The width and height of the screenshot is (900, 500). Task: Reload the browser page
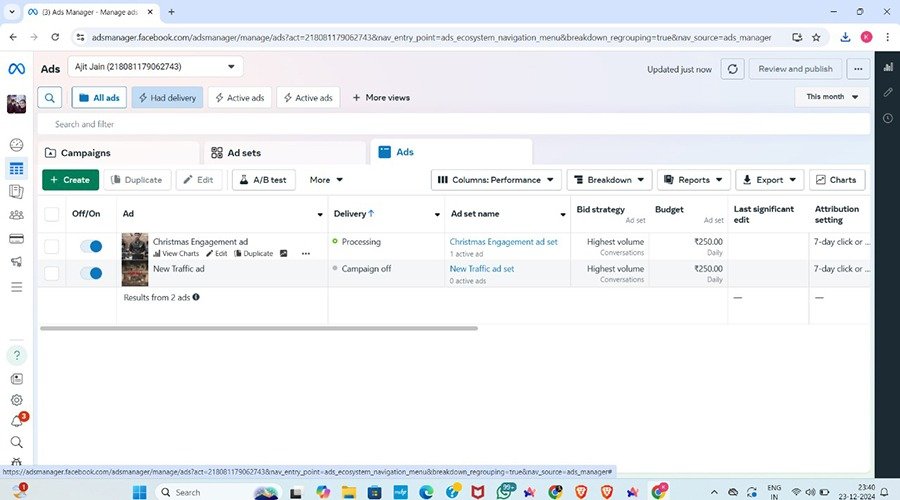tap(55, 37)
